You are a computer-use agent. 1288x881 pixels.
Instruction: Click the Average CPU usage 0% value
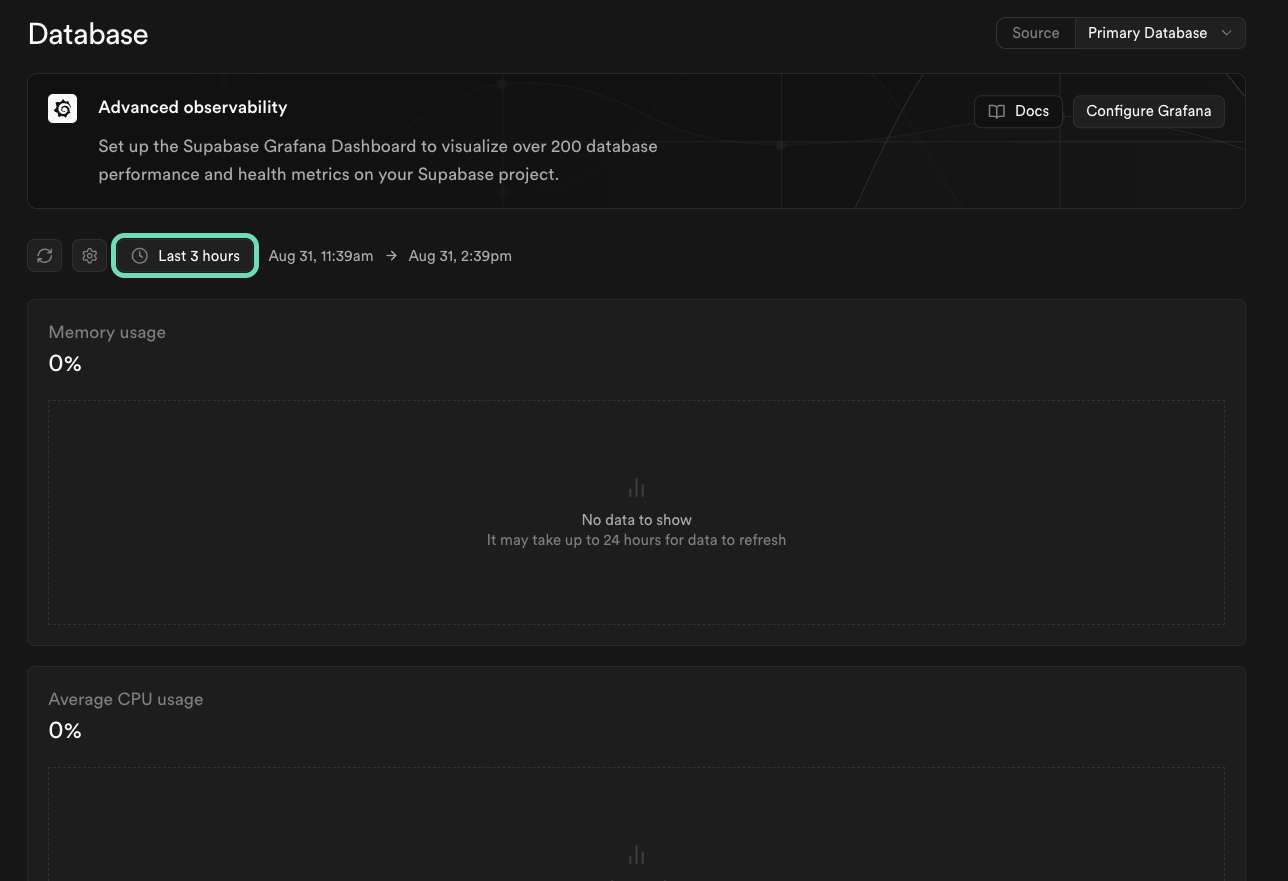pos(65,731)
